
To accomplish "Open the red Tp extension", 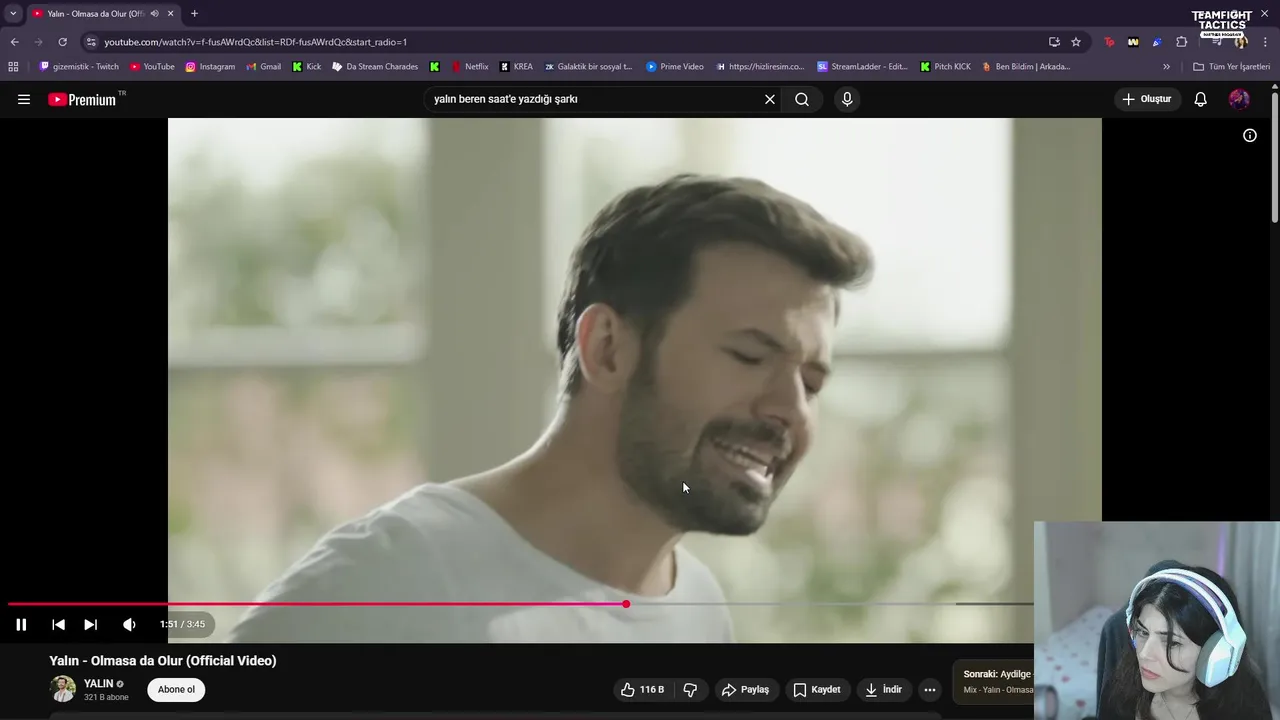I will click(x=1109, y=42).
